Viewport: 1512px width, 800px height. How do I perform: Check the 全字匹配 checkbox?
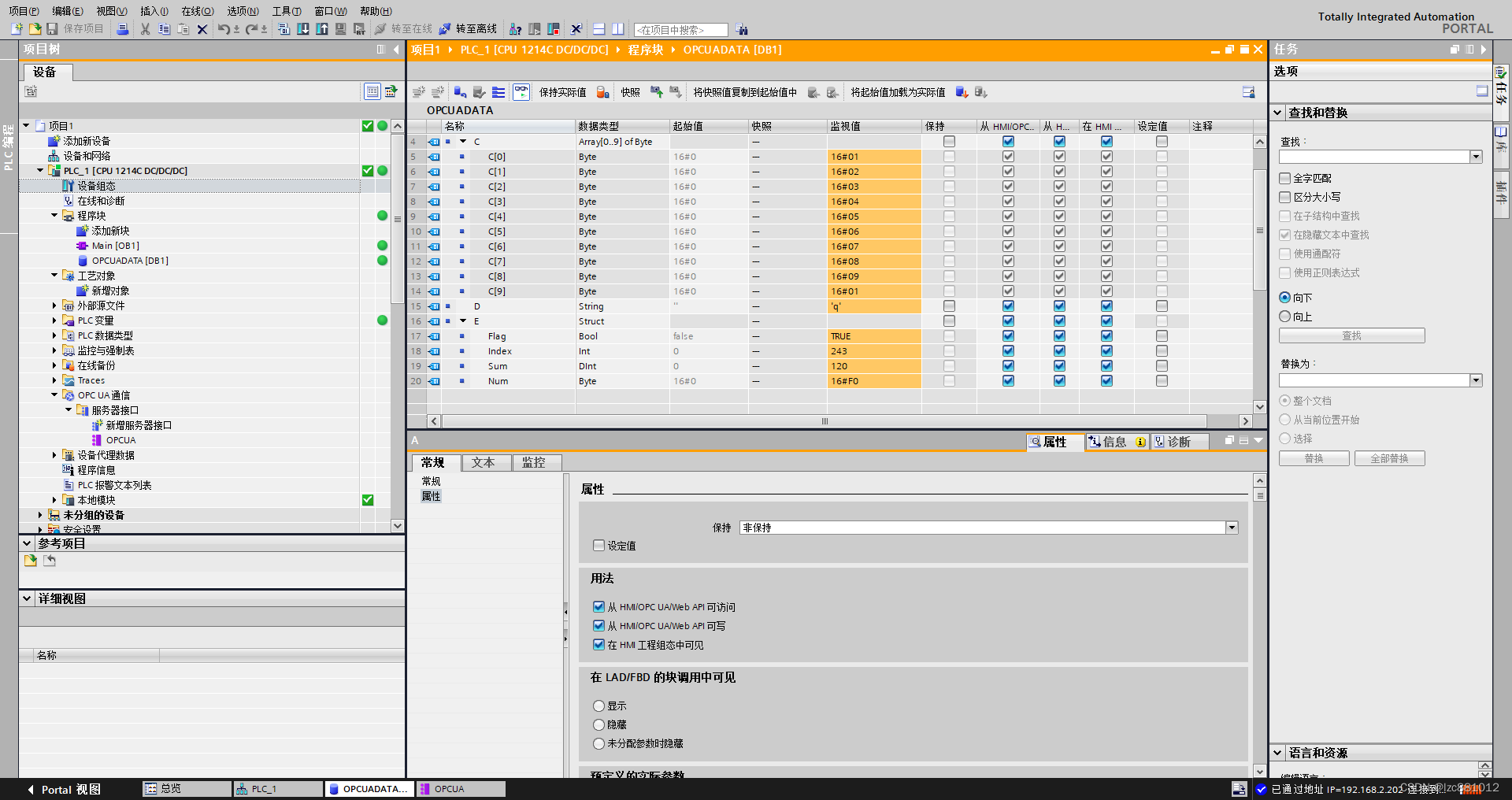(1285, 178)
